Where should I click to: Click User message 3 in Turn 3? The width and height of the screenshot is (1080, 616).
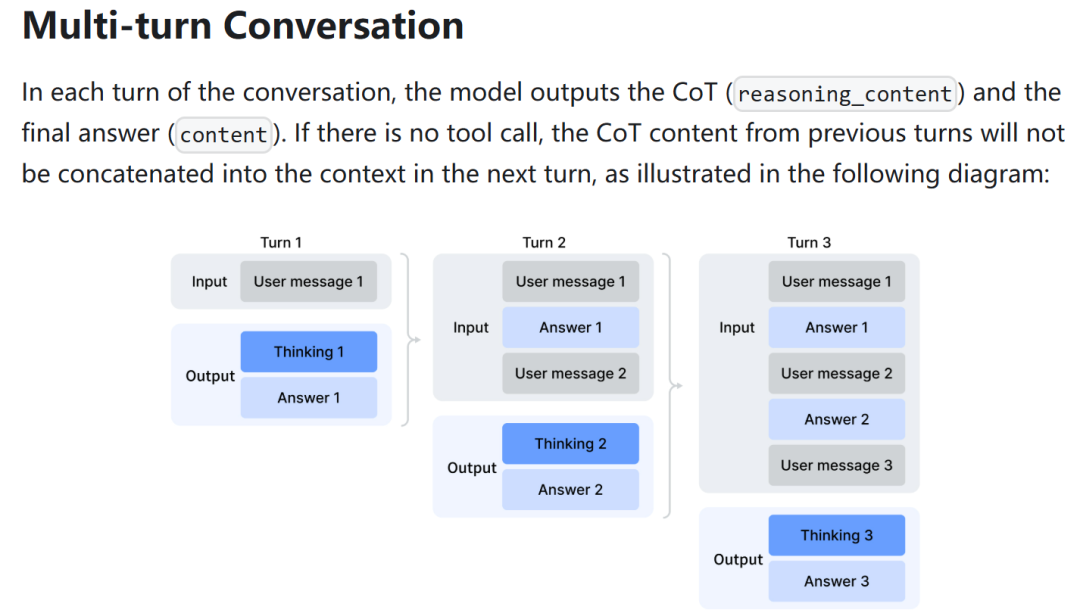[x=837, y=465]
